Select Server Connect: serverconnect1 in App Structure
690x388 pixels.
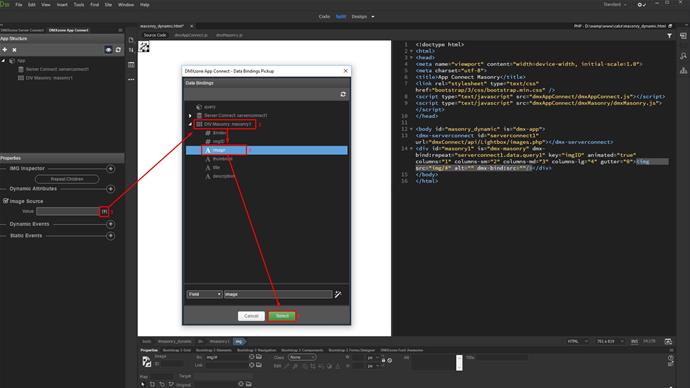(53, 70)
